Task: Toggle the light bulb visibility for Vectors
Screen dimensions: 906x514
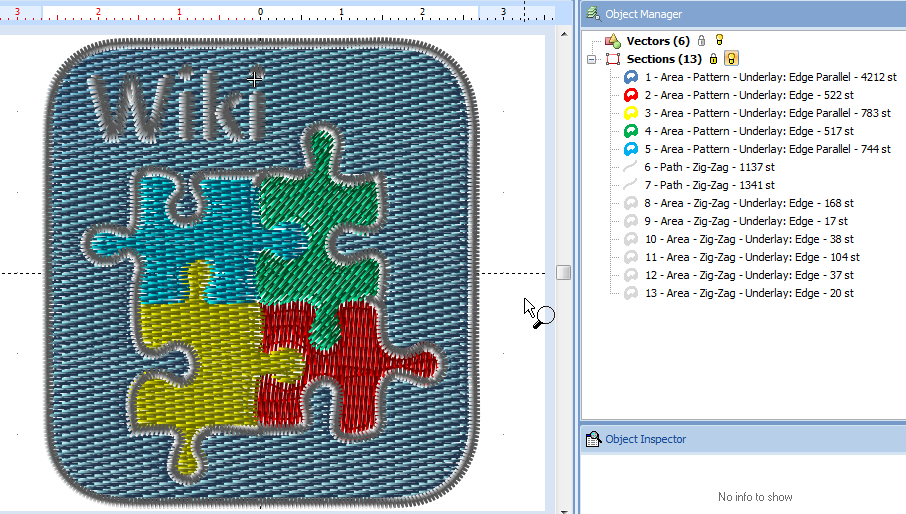Action: [719, 41]
